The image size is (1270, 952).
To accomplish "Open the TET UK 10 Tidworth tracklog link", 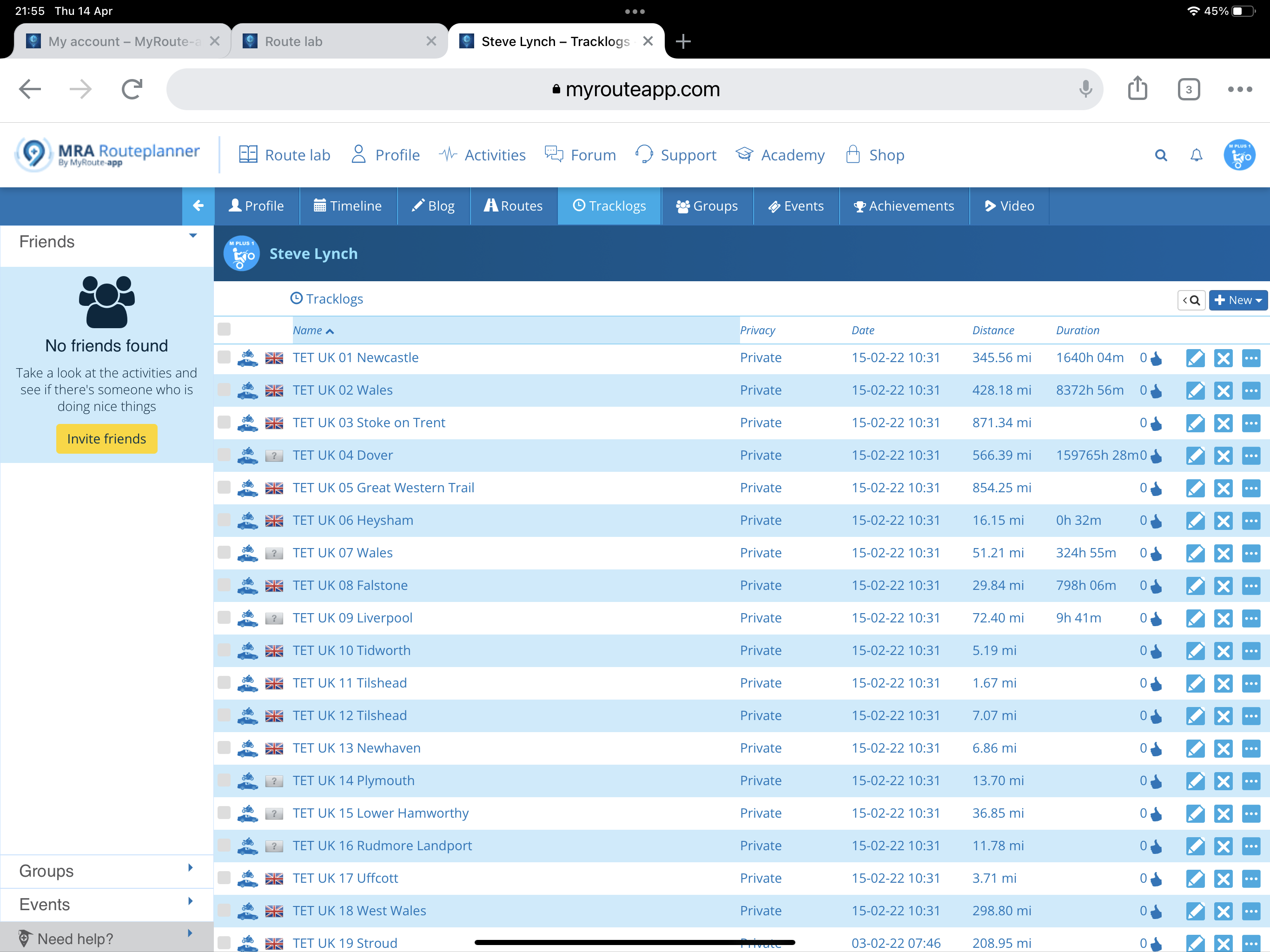I will (351, 651).
